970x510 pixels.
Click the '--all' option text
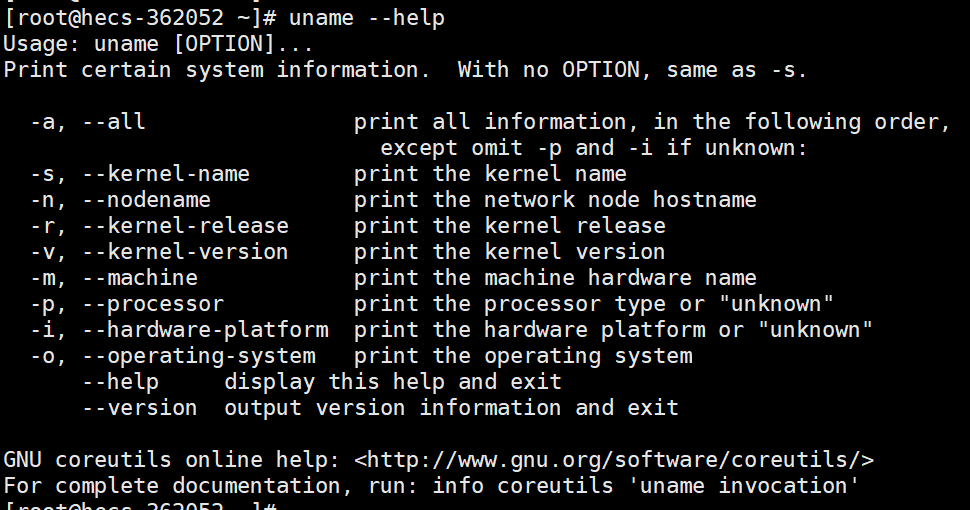coord(113,122)
